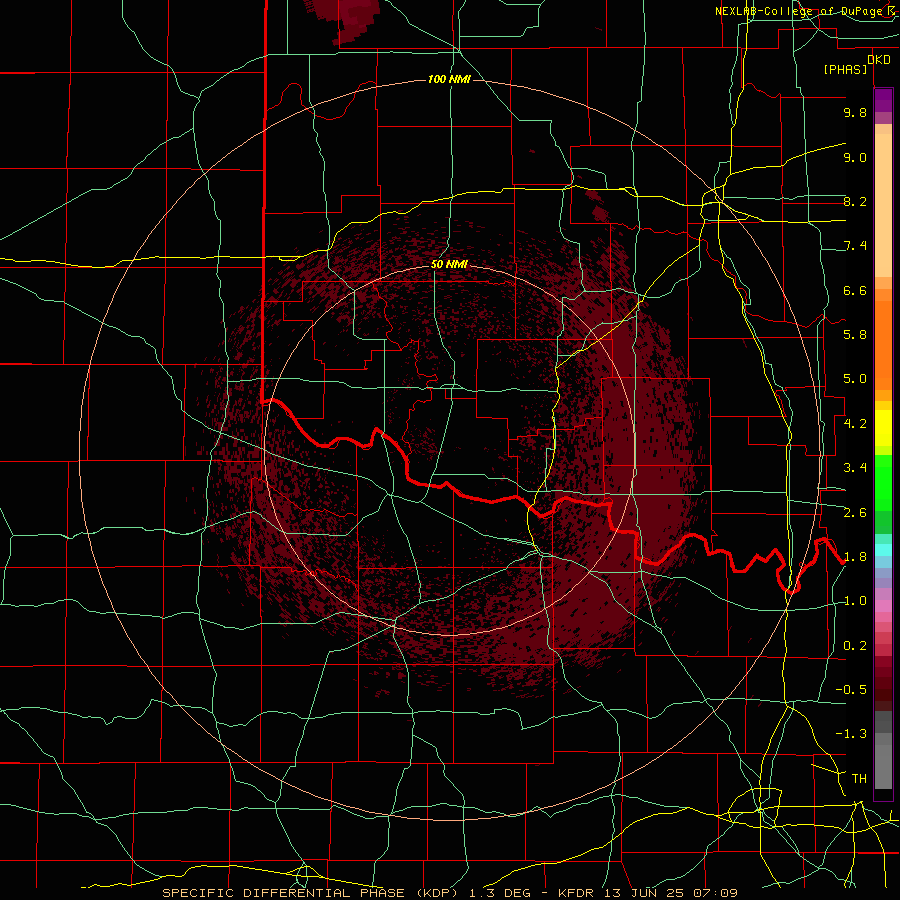Screen dimensions: 900x900
Task: Click the 100 NMI range ring label
Action: (449, 79)
